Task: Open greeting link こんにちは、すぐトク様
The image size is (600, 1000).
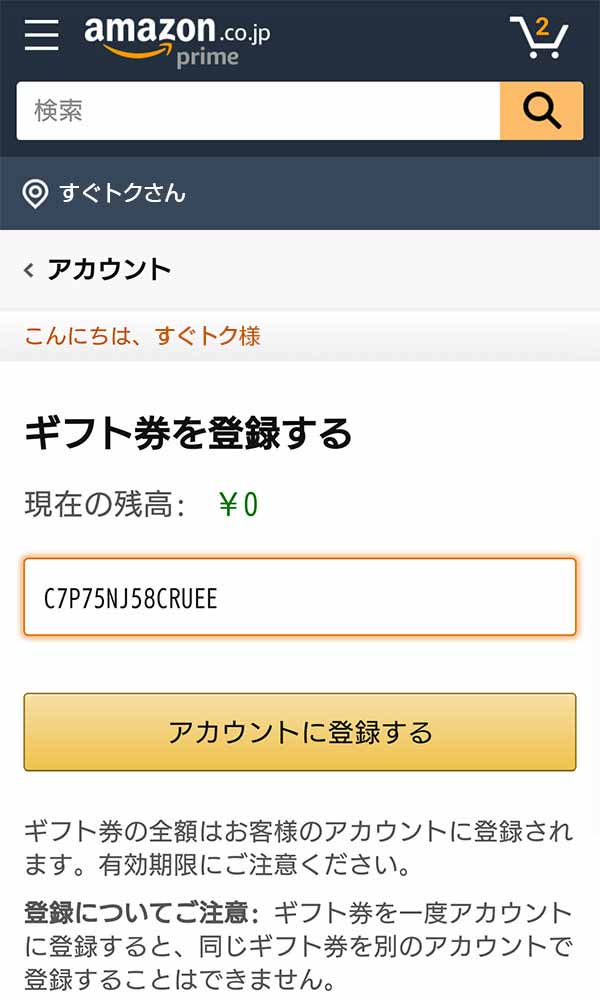Action: coord(143,337)
